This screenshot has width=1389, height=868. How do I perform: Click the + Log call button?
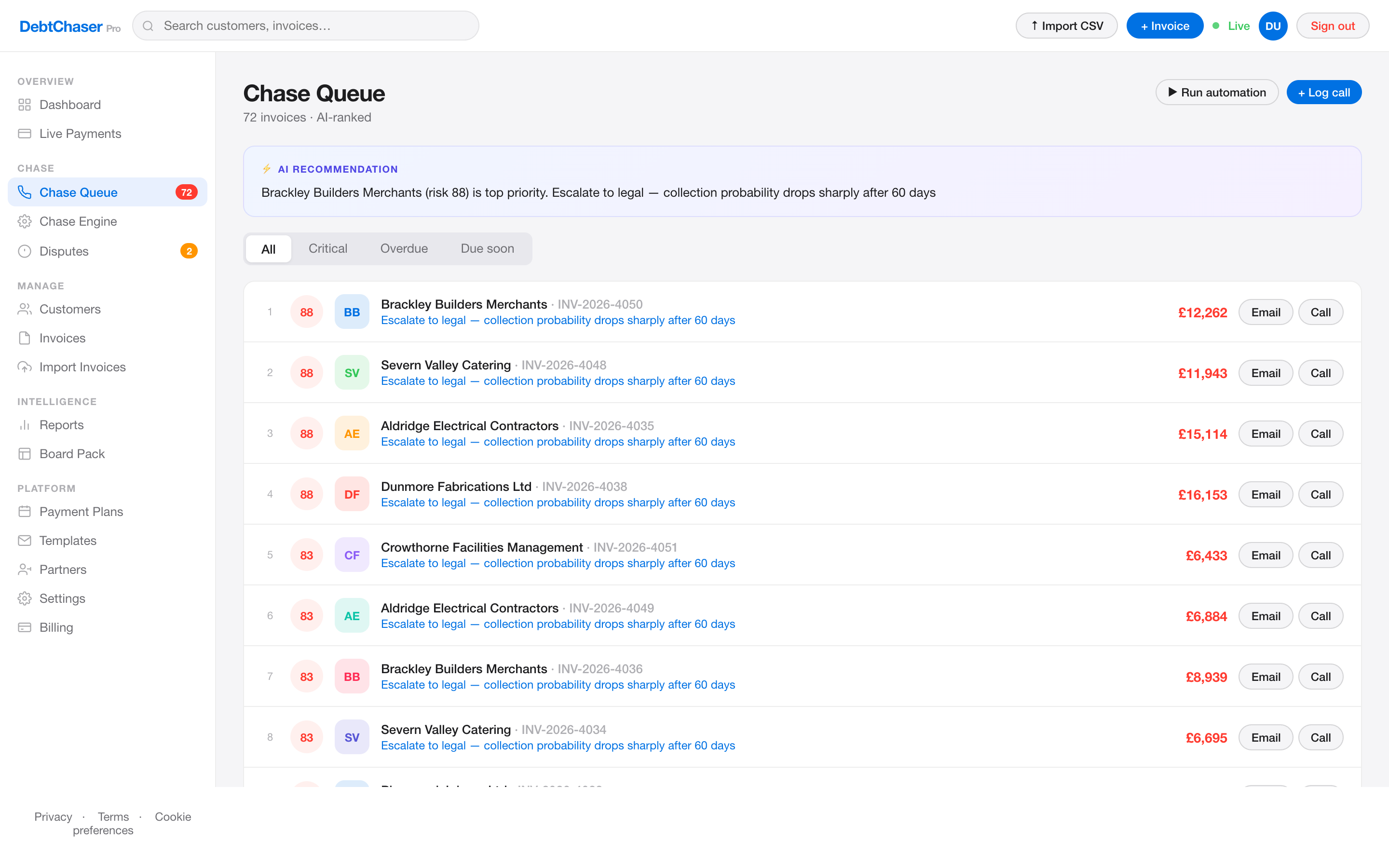point(1323,93)
